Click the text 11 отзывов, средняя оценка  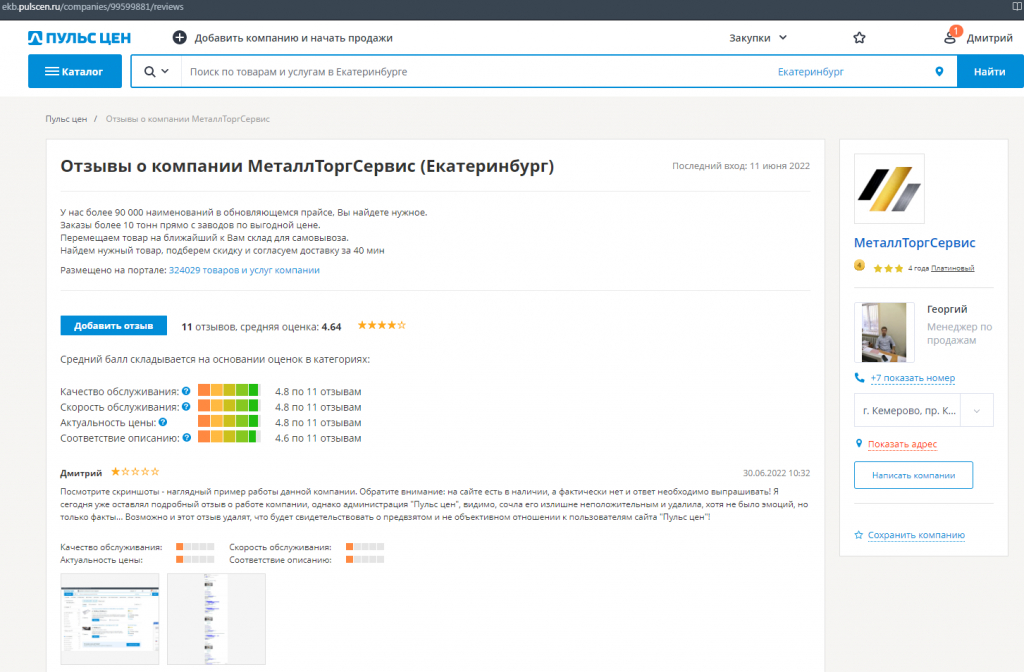tap(261, 327)
